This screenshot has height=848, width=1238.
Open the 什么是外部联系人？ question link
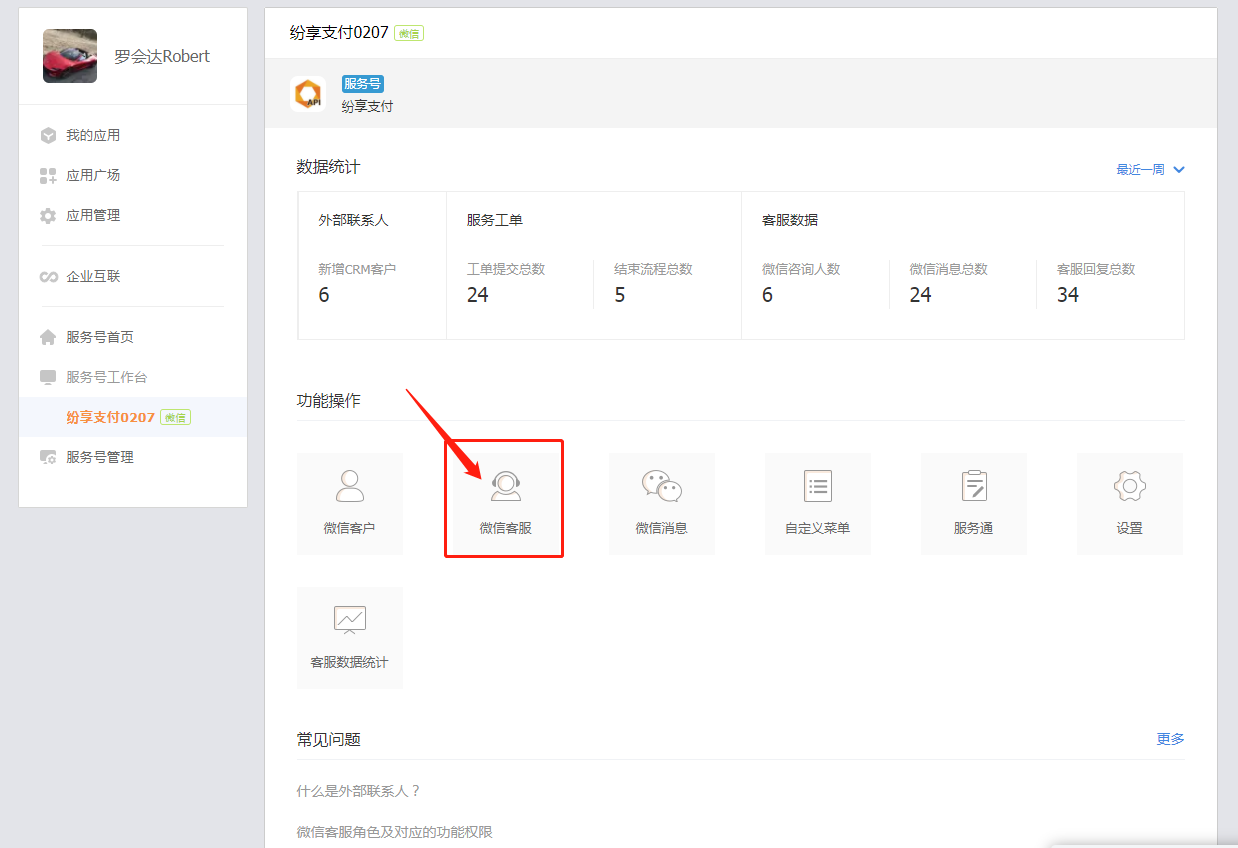tap(359, 791)
